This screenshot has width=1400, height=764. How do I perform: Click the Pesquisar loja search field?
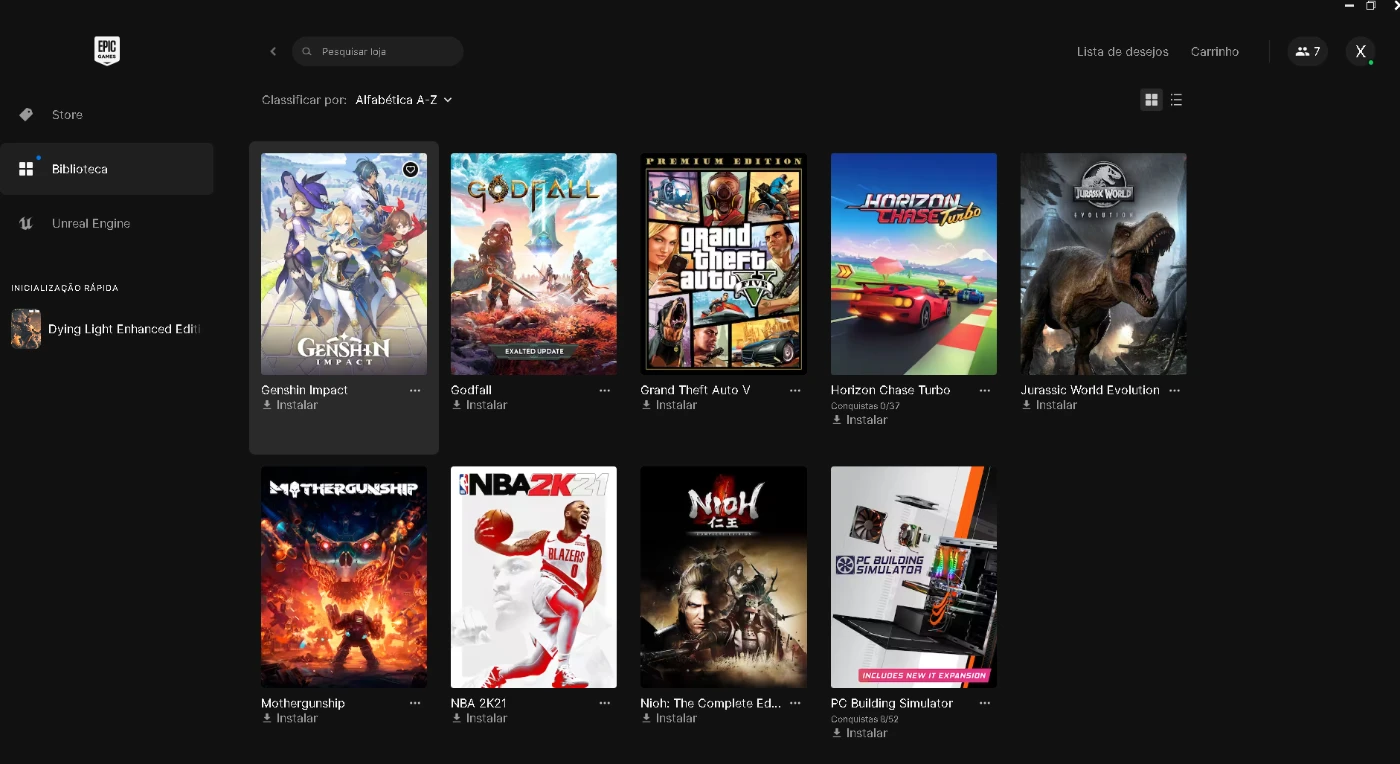tap(378, 51)
